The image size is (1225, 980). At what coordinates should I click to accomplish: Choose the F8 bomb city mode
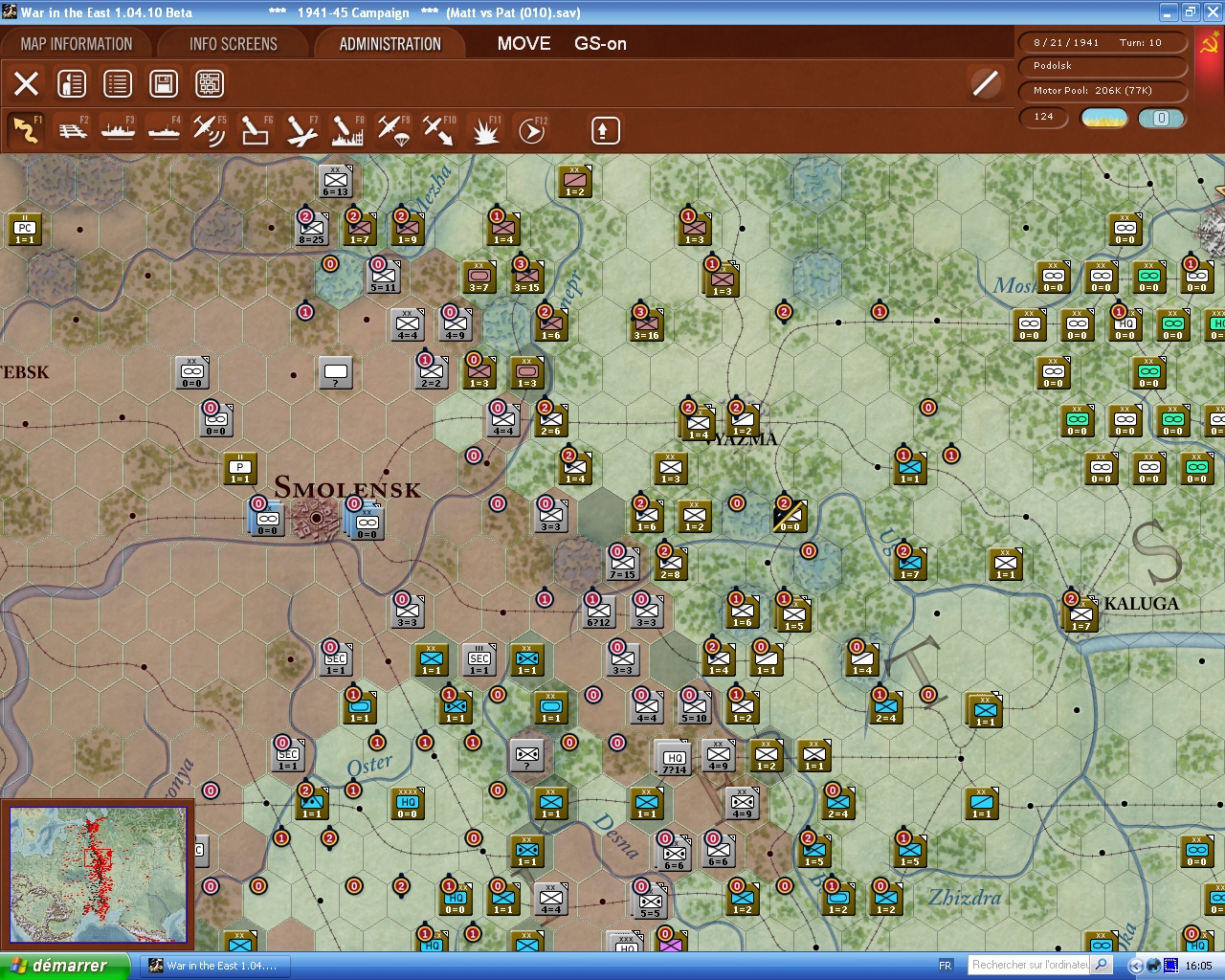point(347,130)
